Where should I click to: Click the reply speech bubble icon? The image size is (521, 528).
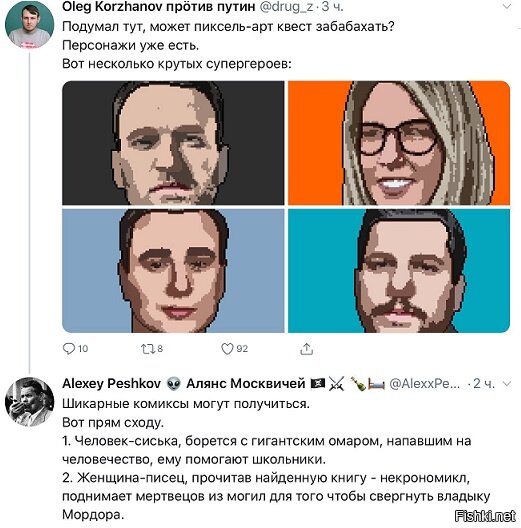[69, 349]
